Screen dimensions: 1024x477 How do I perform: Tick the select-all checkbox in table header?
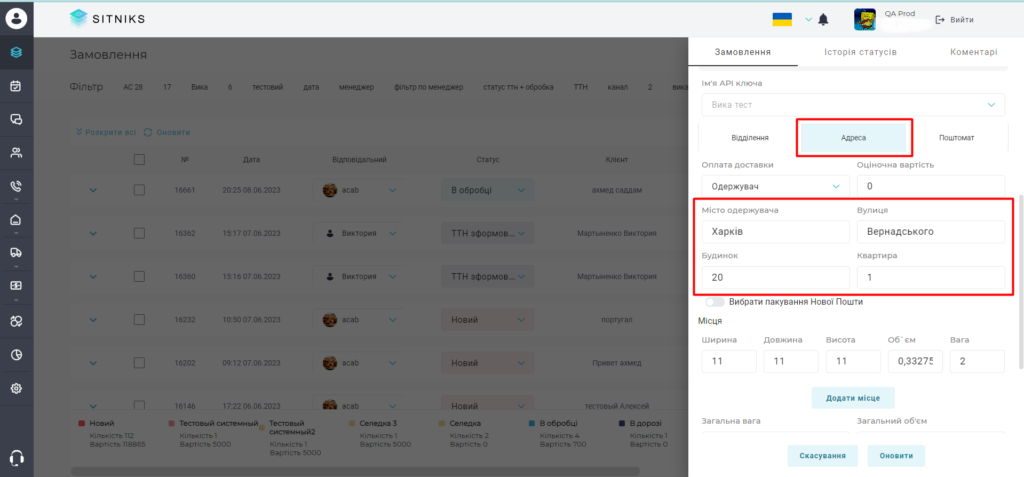click(x=139, y=159)
